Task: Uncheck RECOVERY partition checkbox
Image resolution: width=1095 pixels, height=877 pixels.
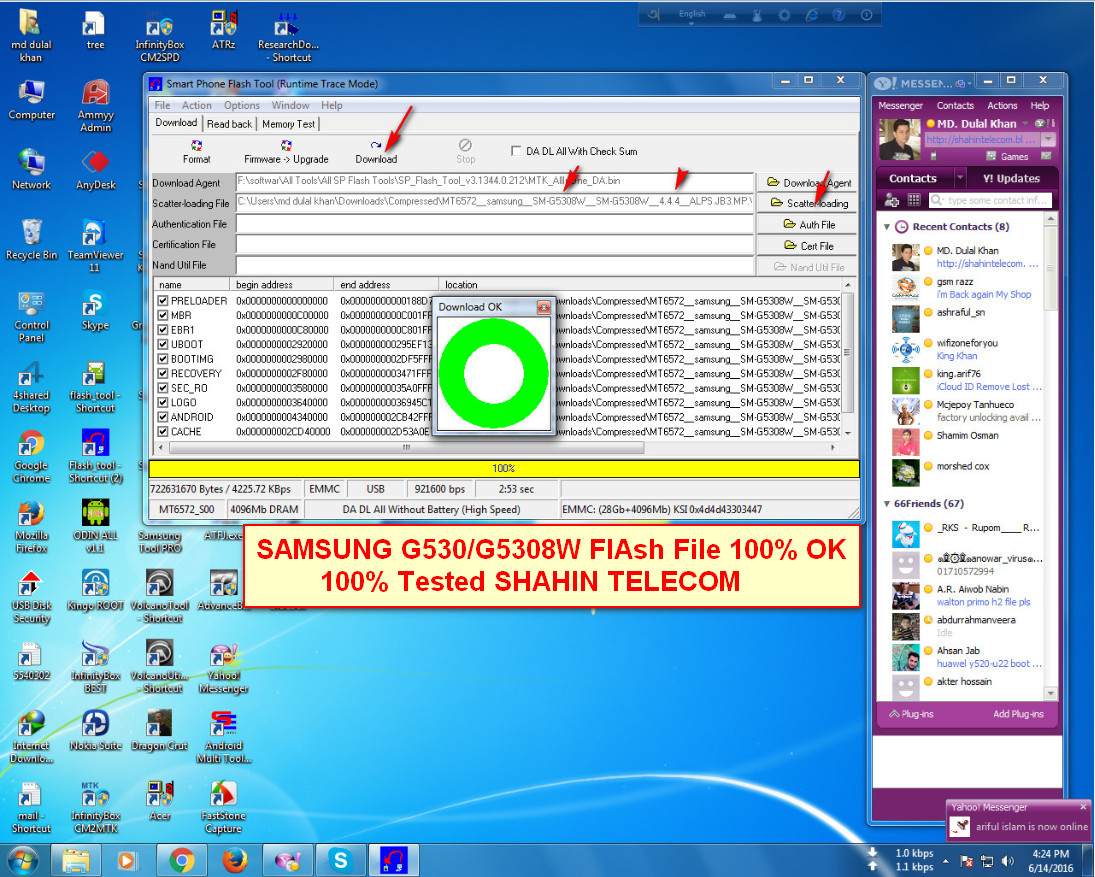Action: (x=163, y=374)
